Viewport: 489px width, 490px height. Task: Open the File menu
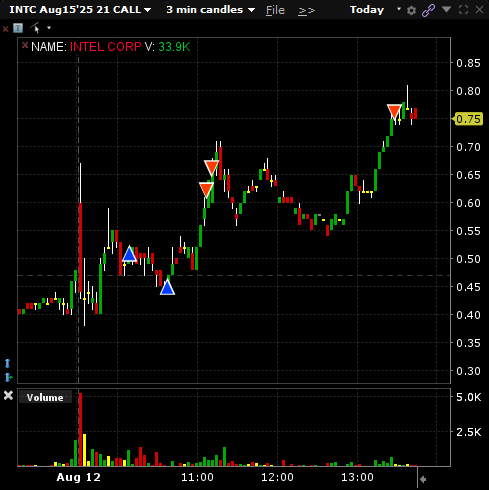275,10
